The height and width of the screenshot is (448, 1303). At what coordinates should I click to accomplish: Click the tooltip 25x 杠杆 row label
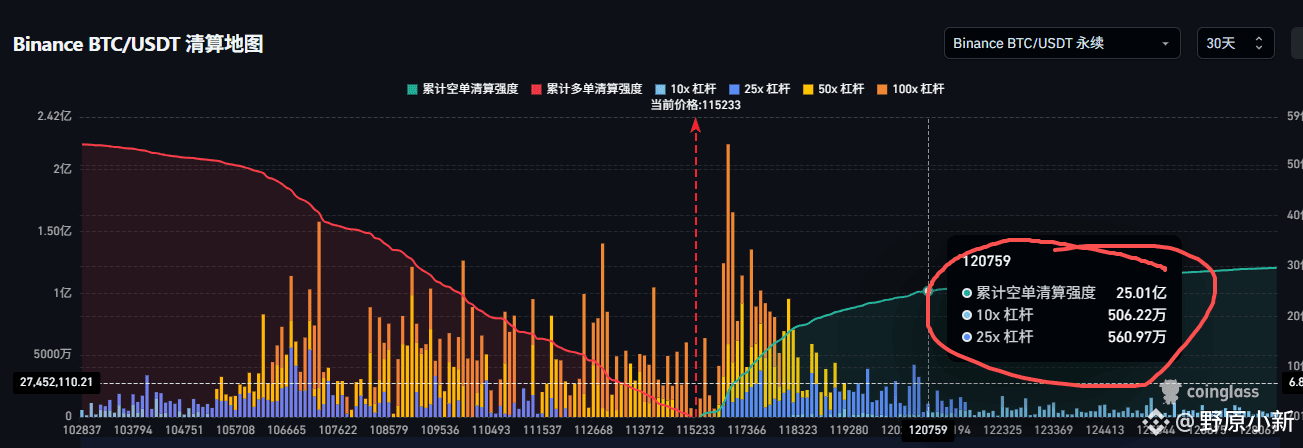pos(1005,337)
